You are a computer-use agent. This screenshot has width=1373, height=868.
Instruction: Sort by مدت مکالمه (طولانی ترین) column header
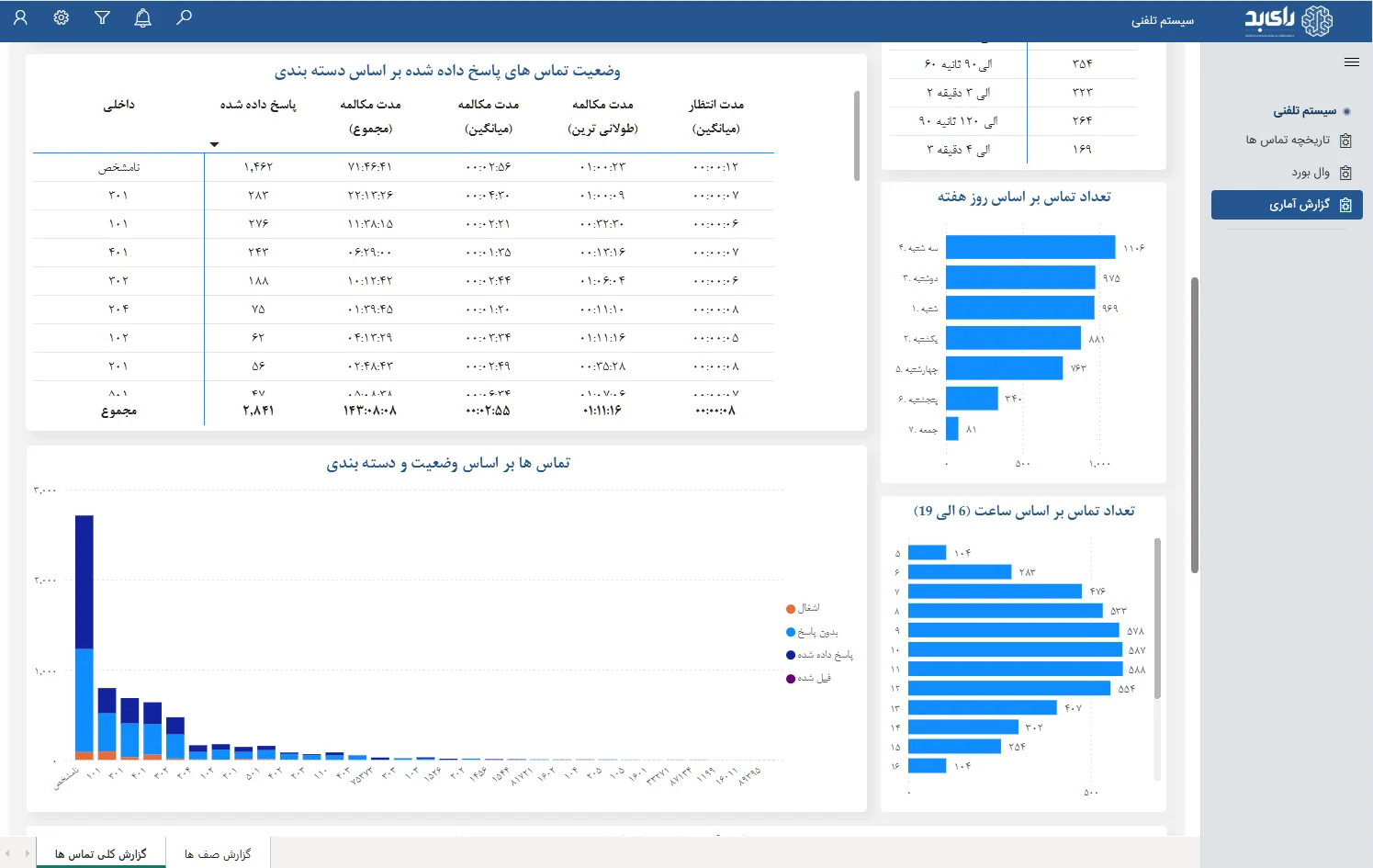(x=603, y=117)
